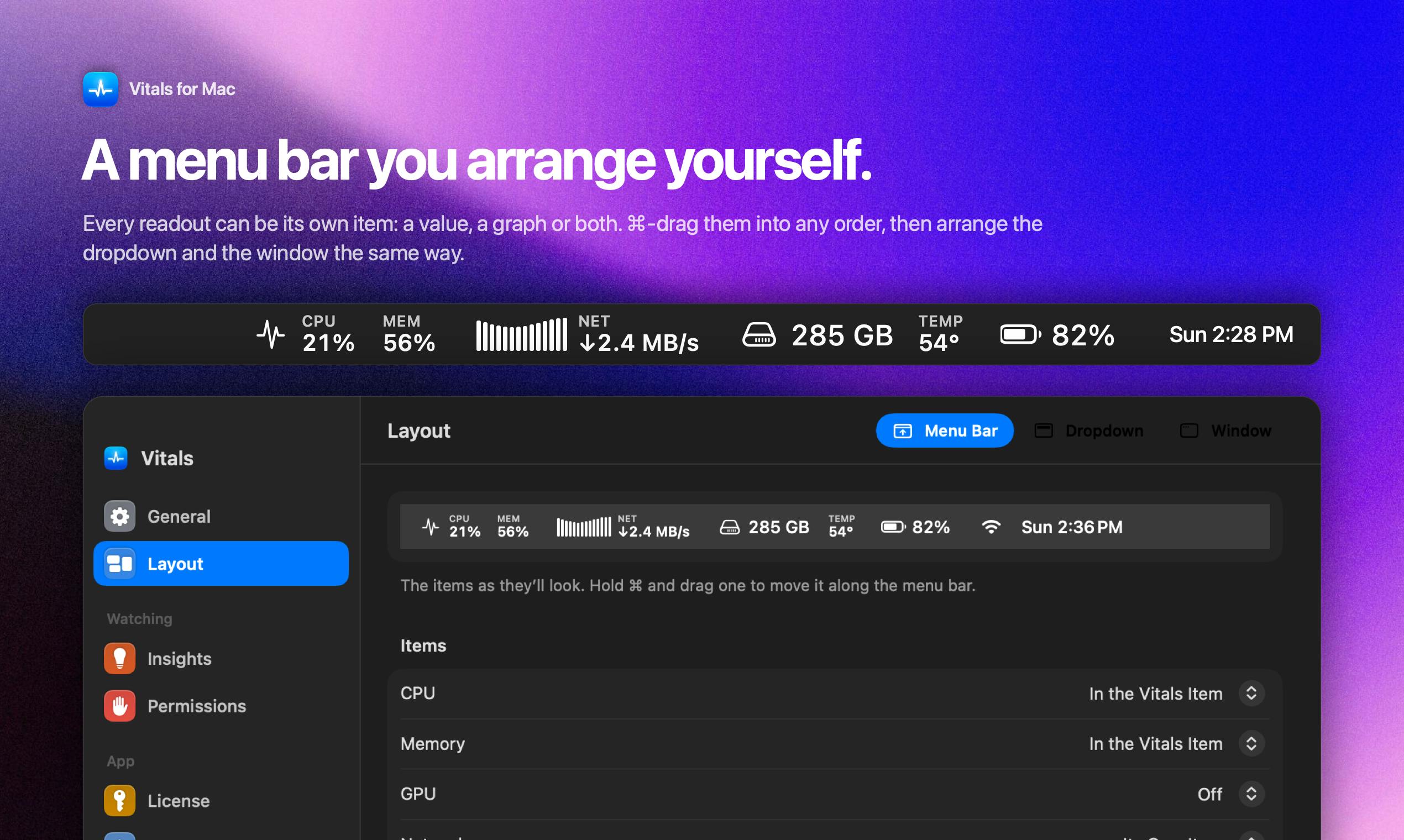Click the Vitals for Mac app icon above the headline
Viewport: 1404px width, 840px height.
(101, 89)
